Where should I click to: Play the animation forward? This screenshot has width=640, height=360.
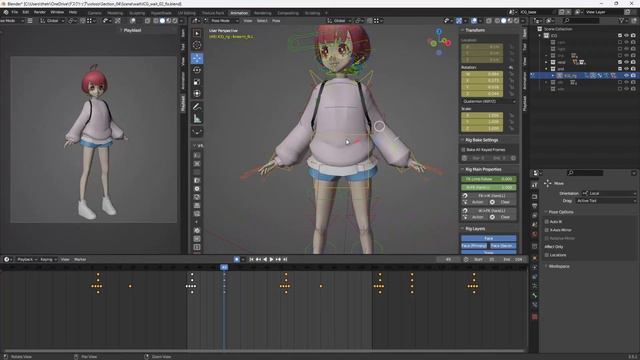[271, 260]
